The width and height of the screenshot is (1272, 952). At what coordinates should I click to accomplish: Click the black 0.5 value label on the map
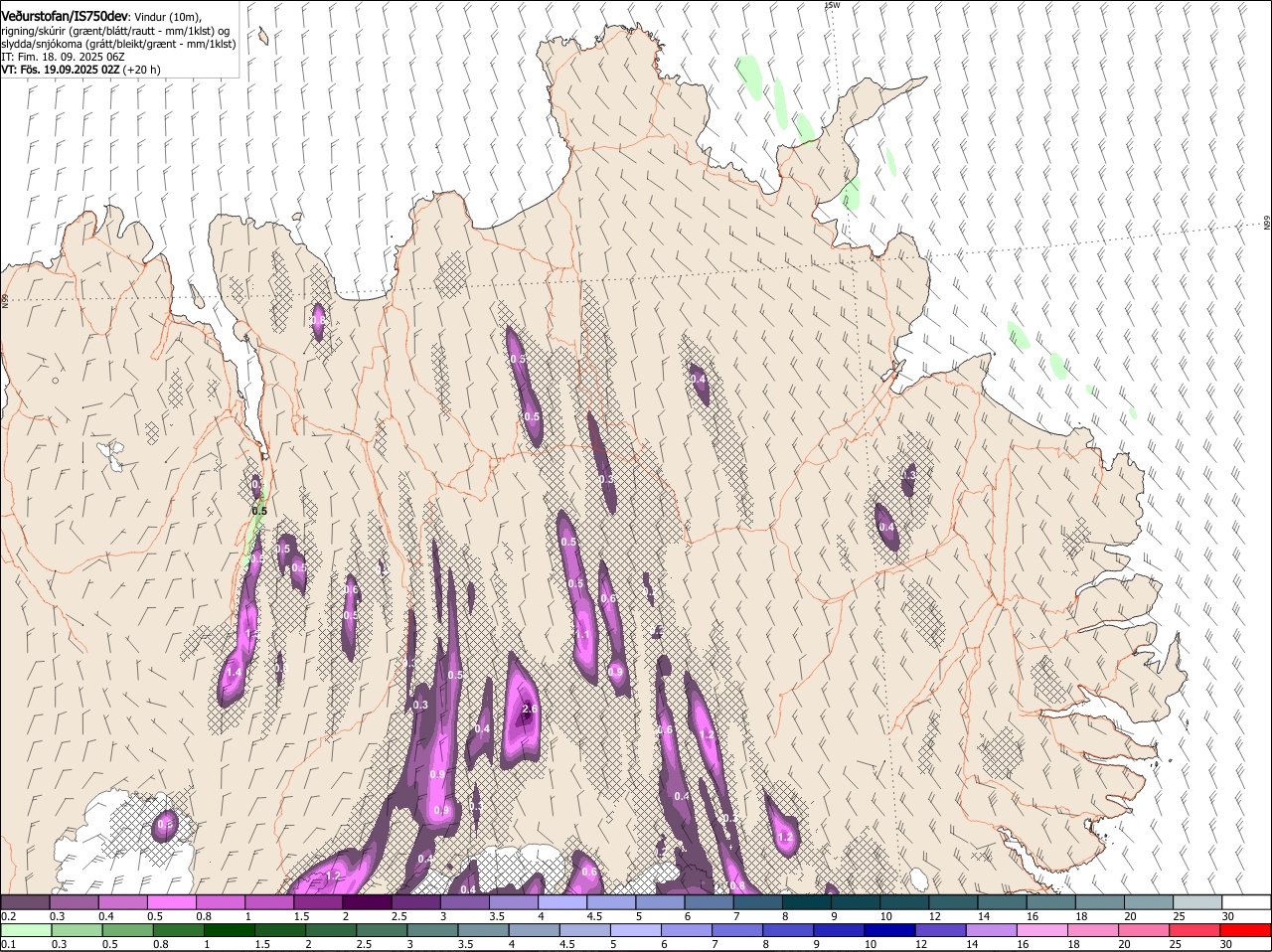pyautogui.click(x=259, y=511)
